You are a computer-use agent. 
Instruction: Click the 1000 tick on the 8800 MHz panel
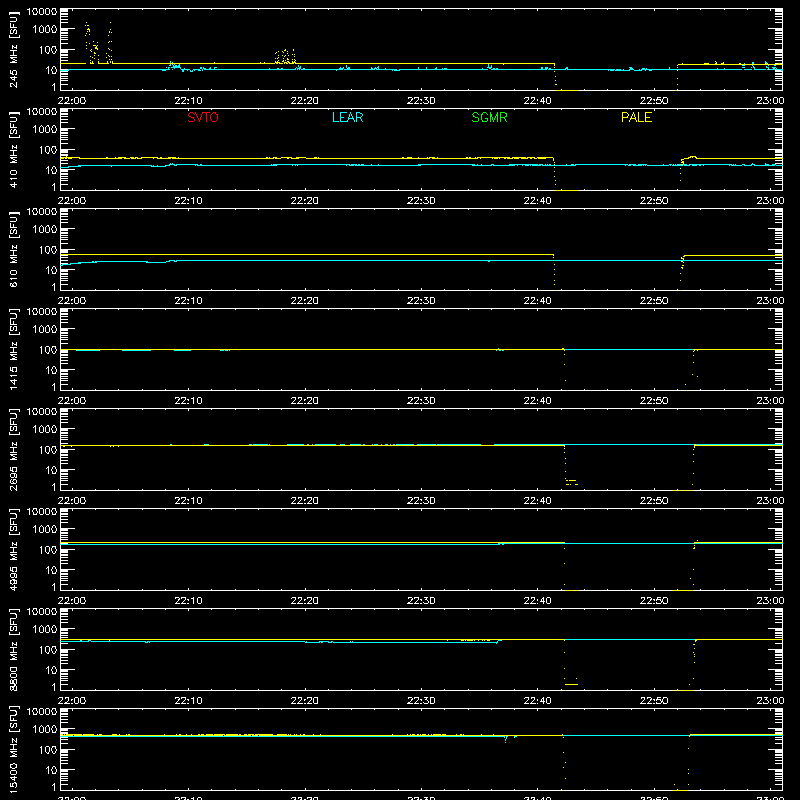[45, 629]
